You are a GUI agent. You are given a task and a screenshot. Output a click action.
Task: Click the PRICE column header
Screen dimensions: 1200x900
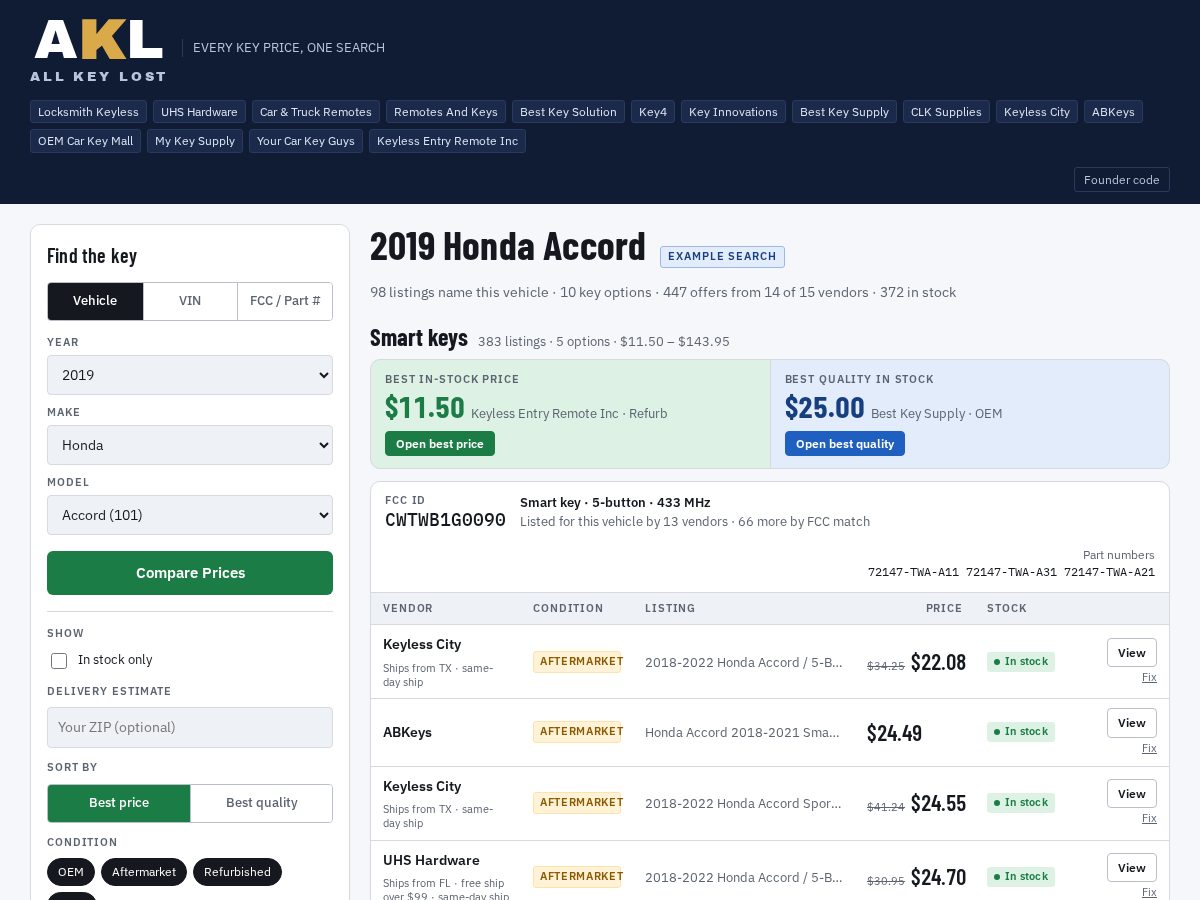click(x=944, y=608)
